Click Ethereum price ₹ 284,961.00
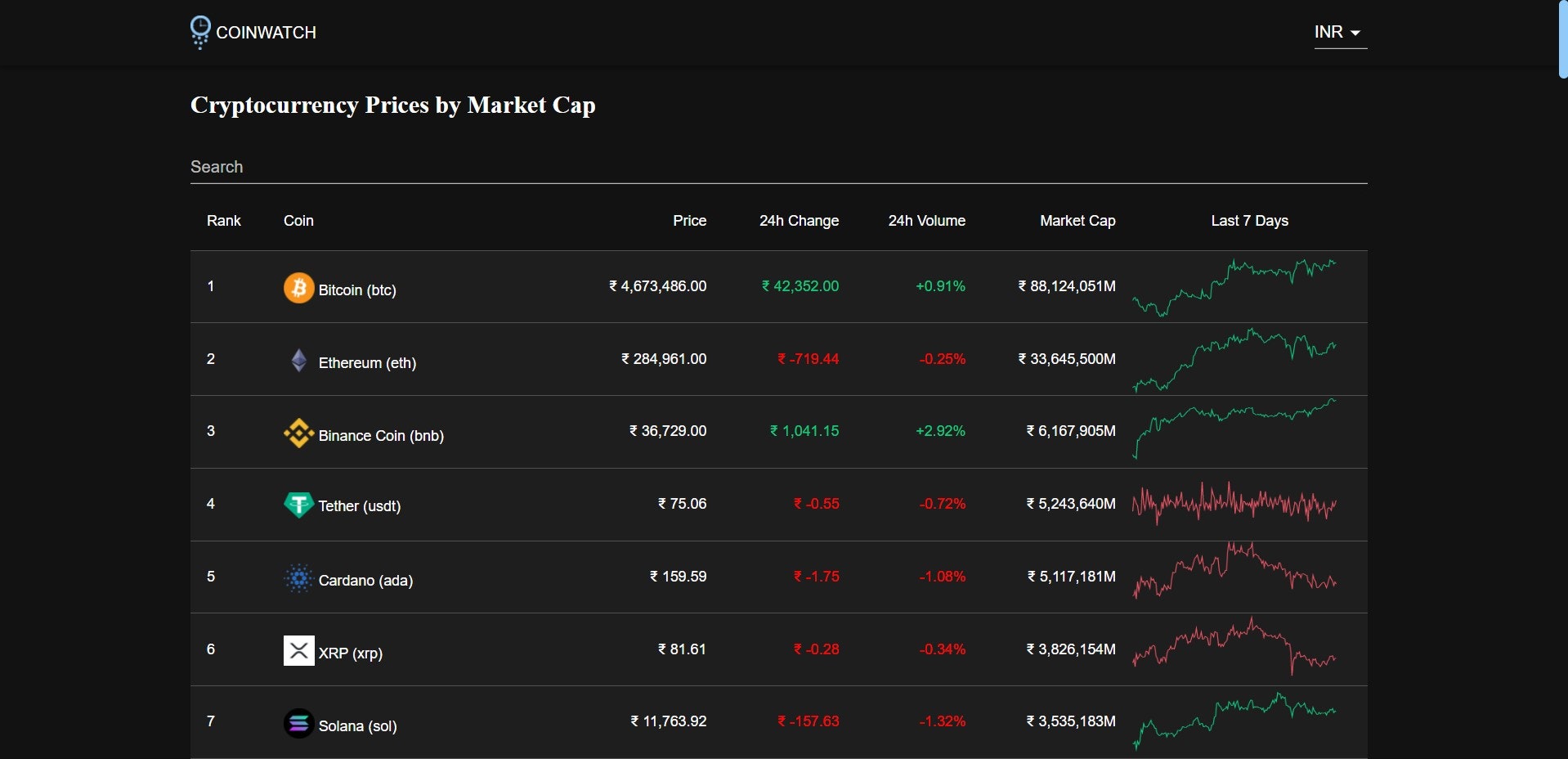This screenshot has width=1568, height=759. [664, 359]
